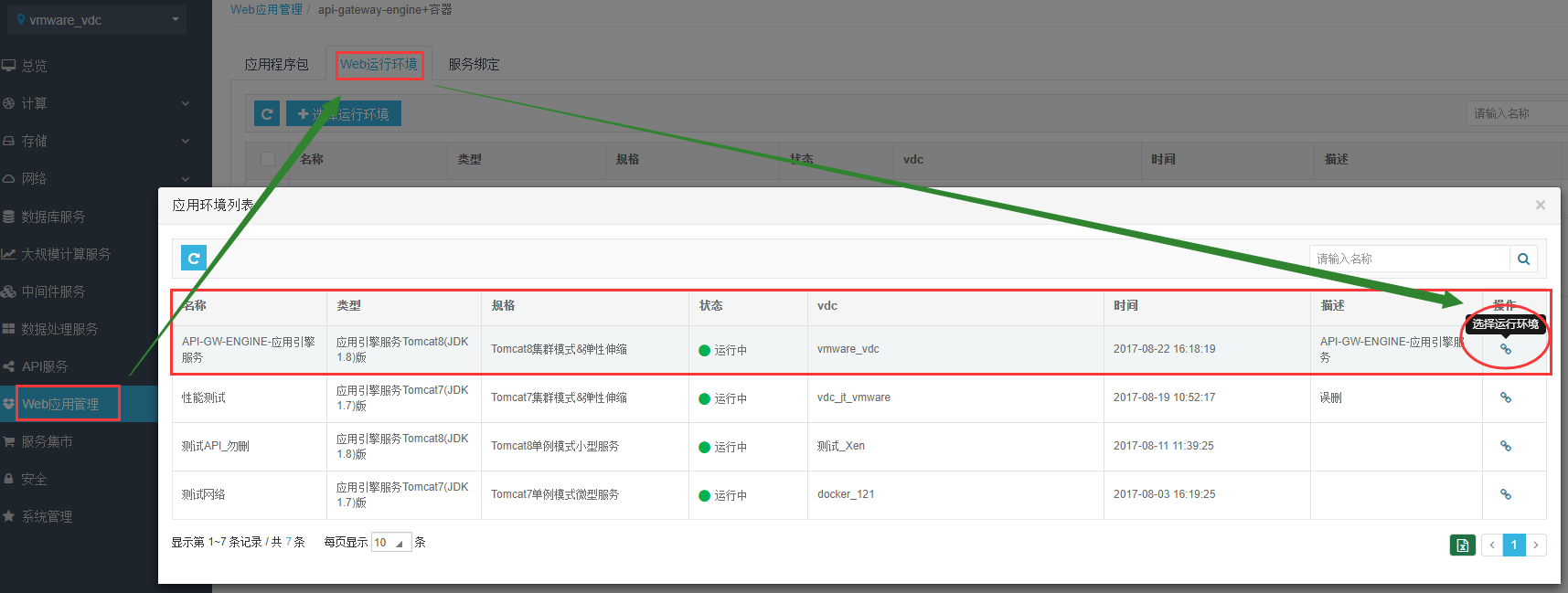Screen dimensions: 1568x593
Task: Click the 数据处理服务 grid icon
Action: coord(8,329)
